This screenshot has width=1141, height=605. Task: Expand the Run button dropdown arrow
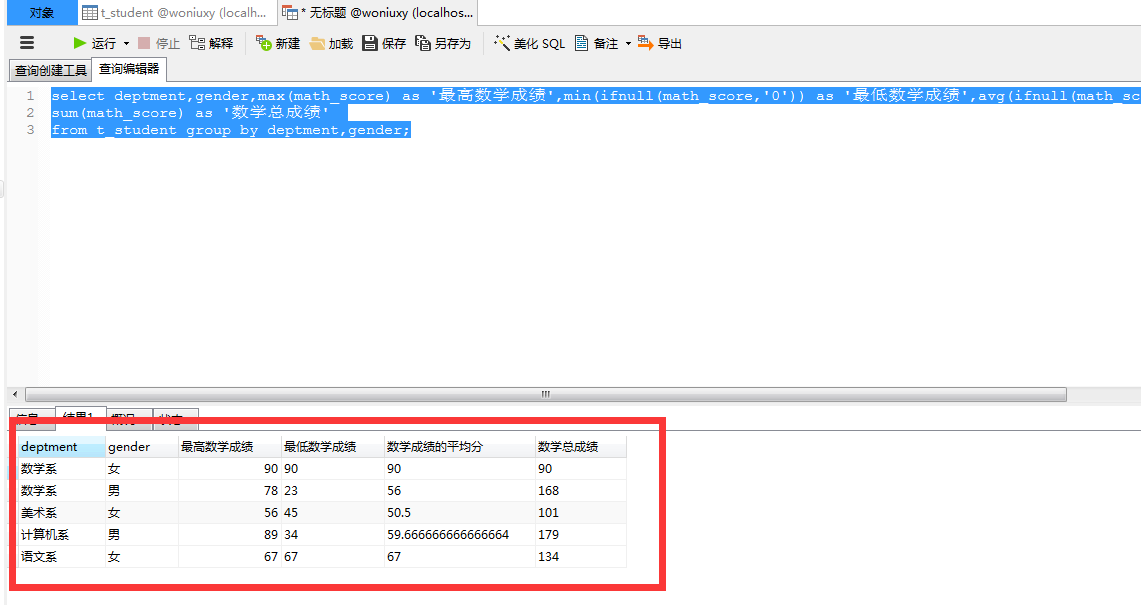126,44
